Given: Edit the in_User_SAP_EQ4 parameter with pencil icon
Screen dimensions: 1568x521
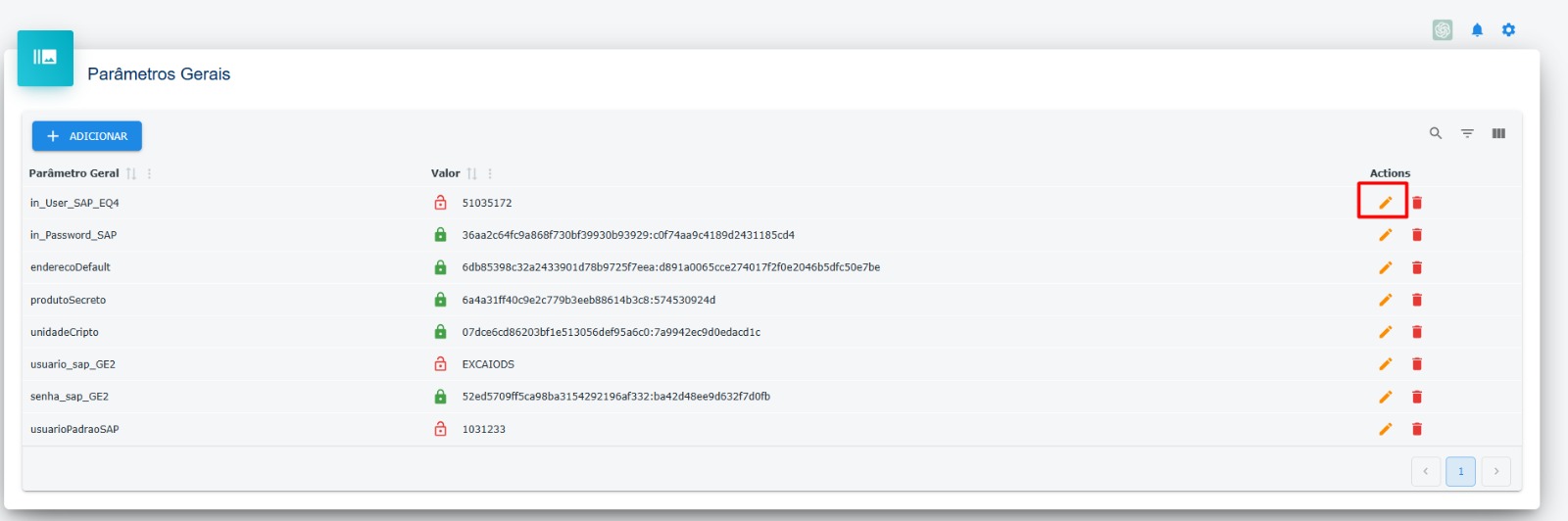Looking at the screenshot, I should [x=1385, y=203].
